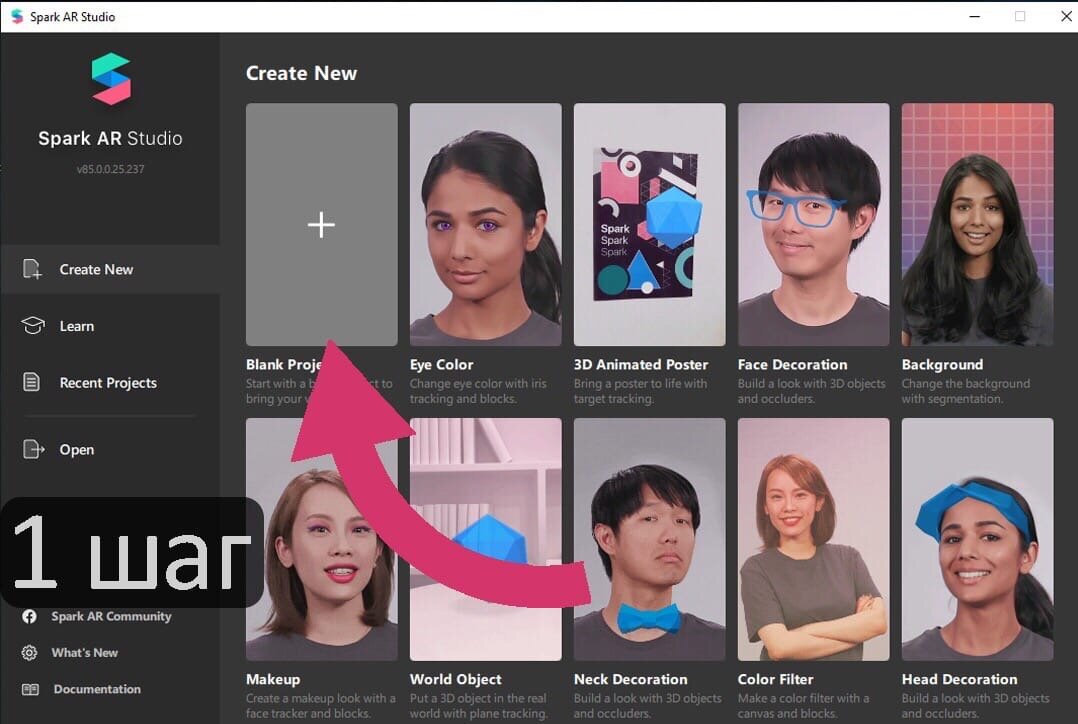Open the Documentation link
The height and width of the screenshot is (724, 1078).
[x=97, y=689]
